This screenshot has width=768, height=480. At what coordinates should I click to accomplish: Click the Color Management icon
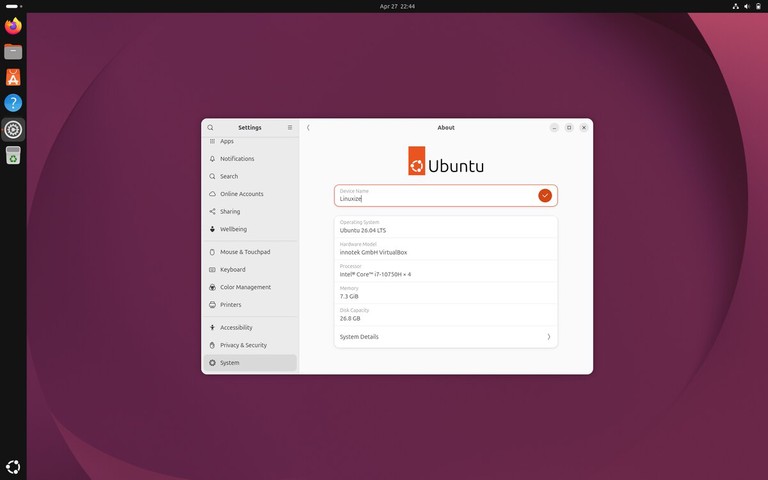tap(212, 287)
